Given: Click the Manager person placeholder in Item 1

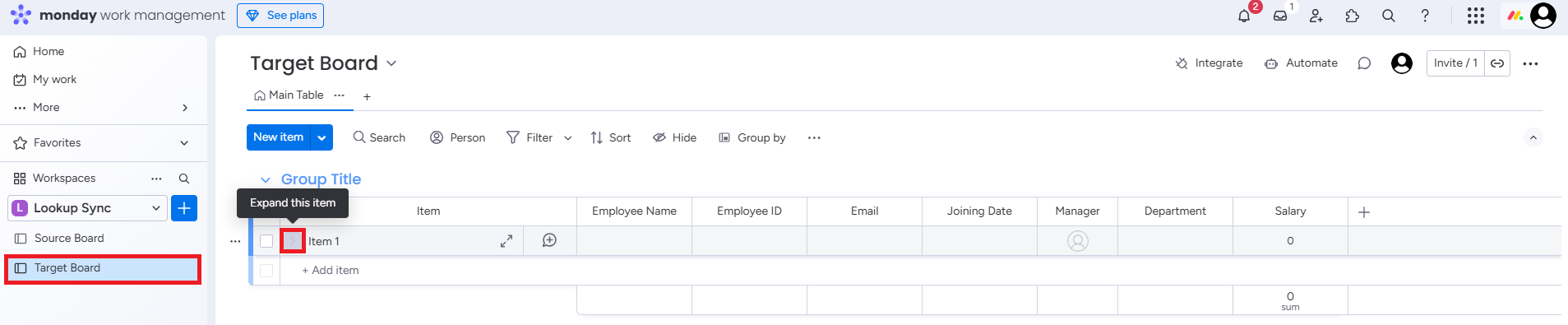Looking at the screenshot, I should point(1078,241).
